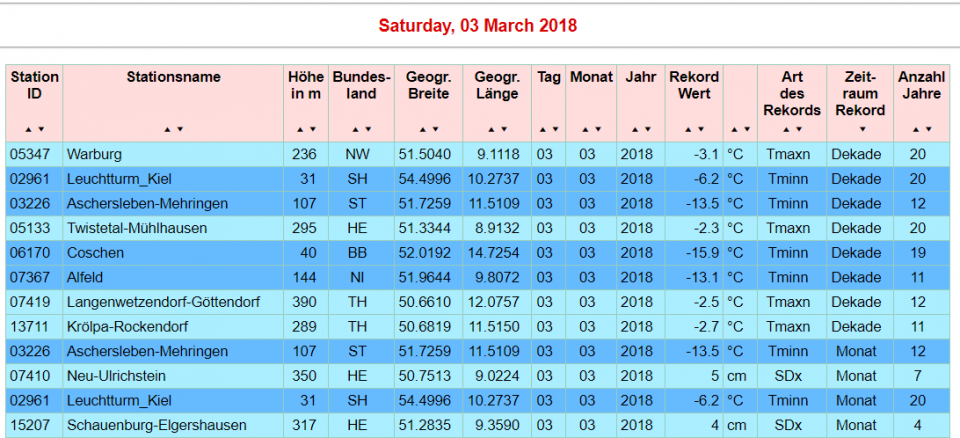
Task: Click the Saturday, 03 March 2018 heading
Action: (x=478, y=25)
